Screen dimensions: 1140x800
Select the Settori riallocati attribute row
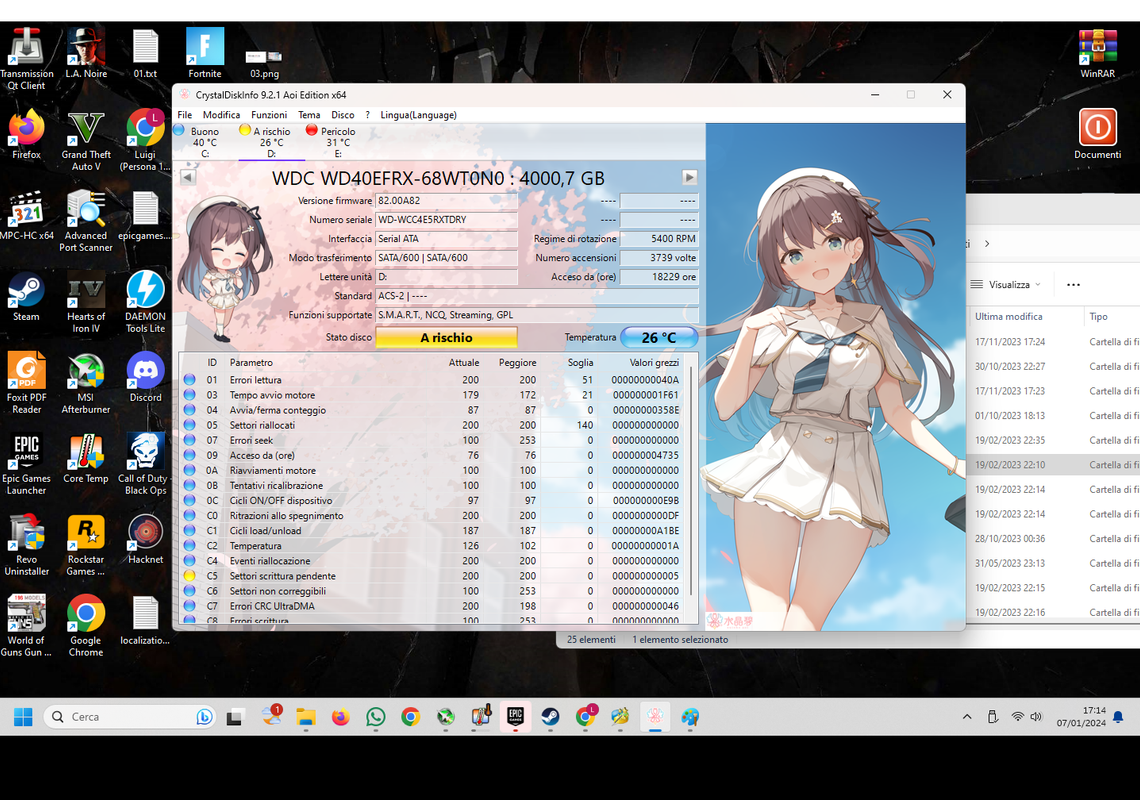tap(434, 425)
